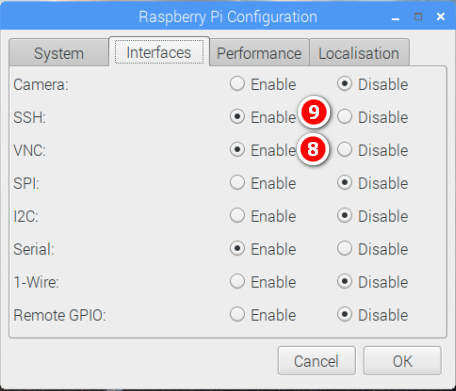456x391 pixels.
Task: Select the VNC Enable option
Action: pos(237,150)
